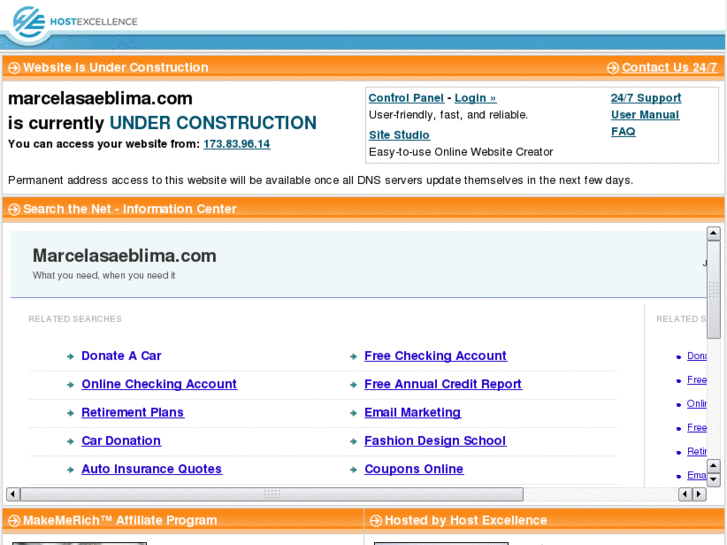This screenshot has width=727, height=545.
Task: Click the frame's vertical scrollbar thumb
Action: click(x=713, y=289)
